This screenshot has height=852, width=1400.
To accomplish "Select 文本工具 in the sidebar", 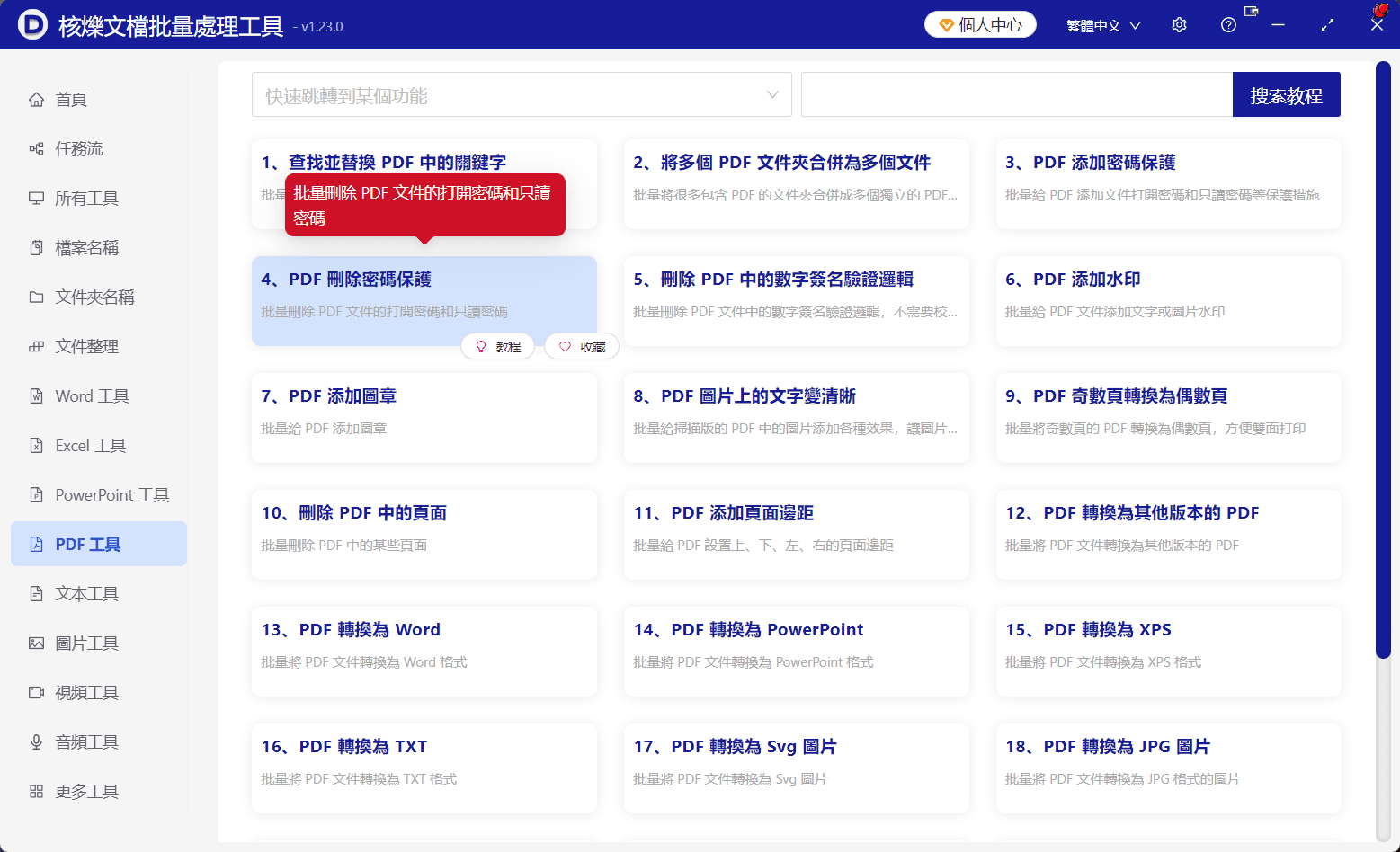I will [99, 593].
